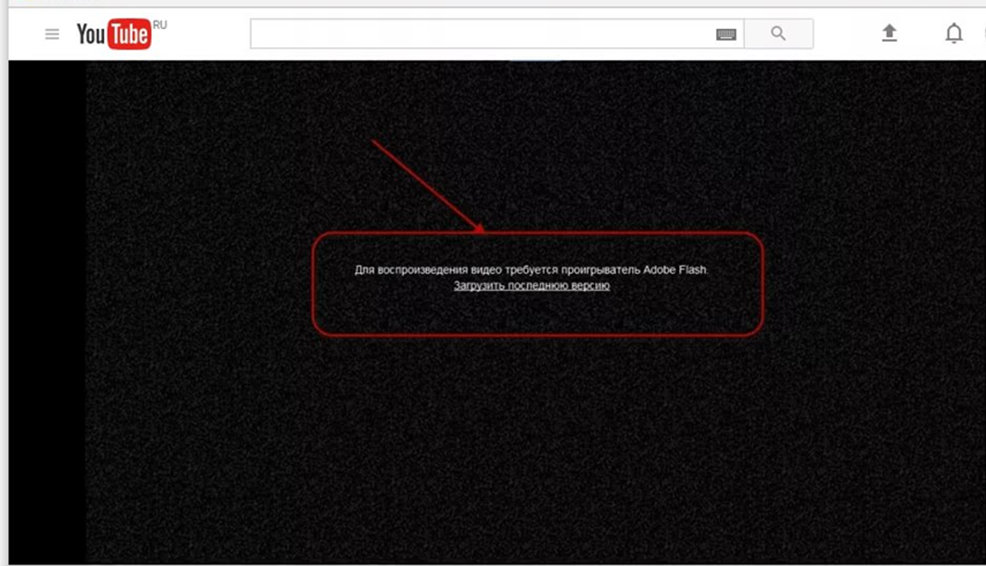Click the magnifier search button
986x566 pixels.
click(x=778, y=33)
